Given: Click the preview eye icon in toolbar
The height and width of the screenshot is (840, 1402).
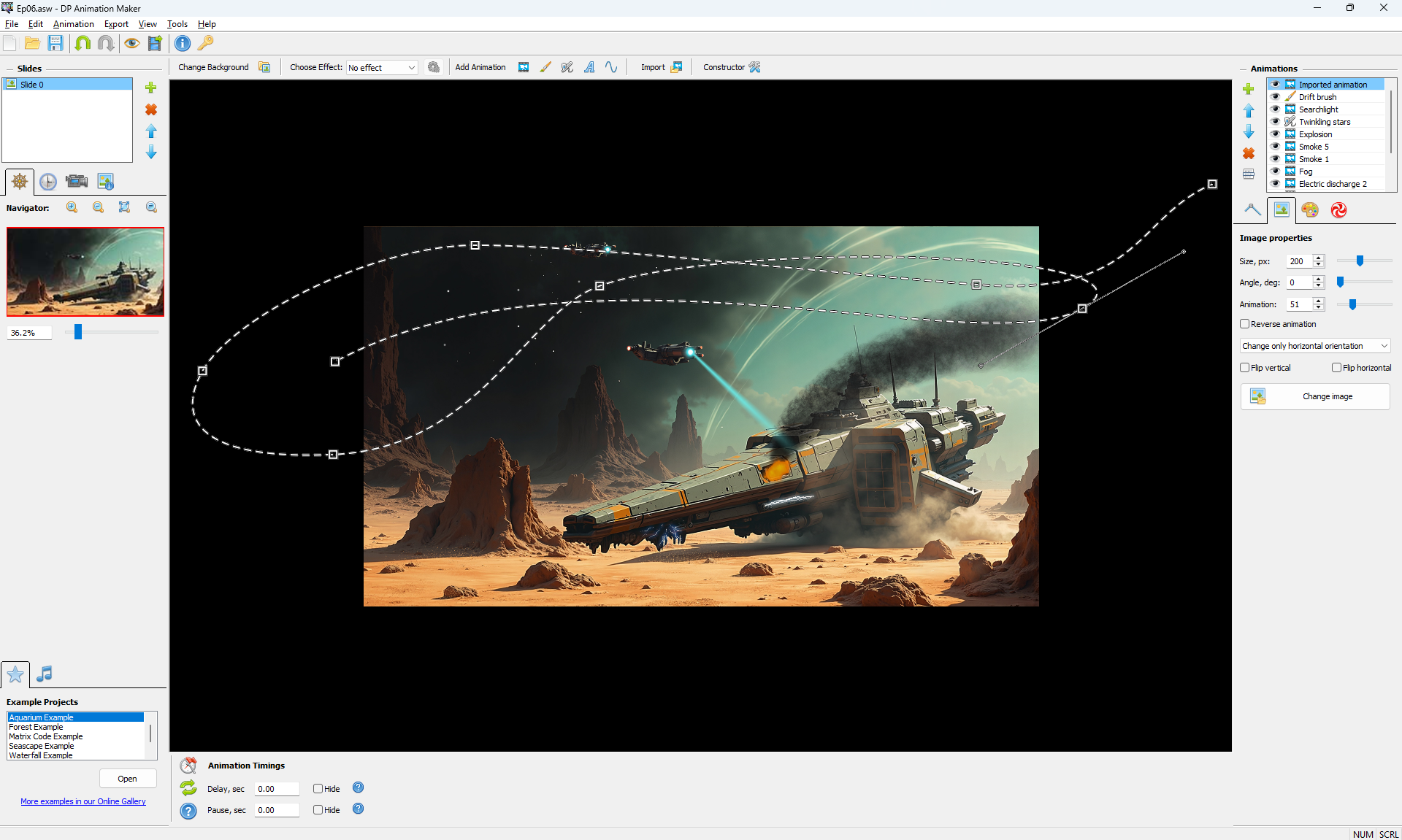Looking at the screenshot, I should (x=131, y=43).
